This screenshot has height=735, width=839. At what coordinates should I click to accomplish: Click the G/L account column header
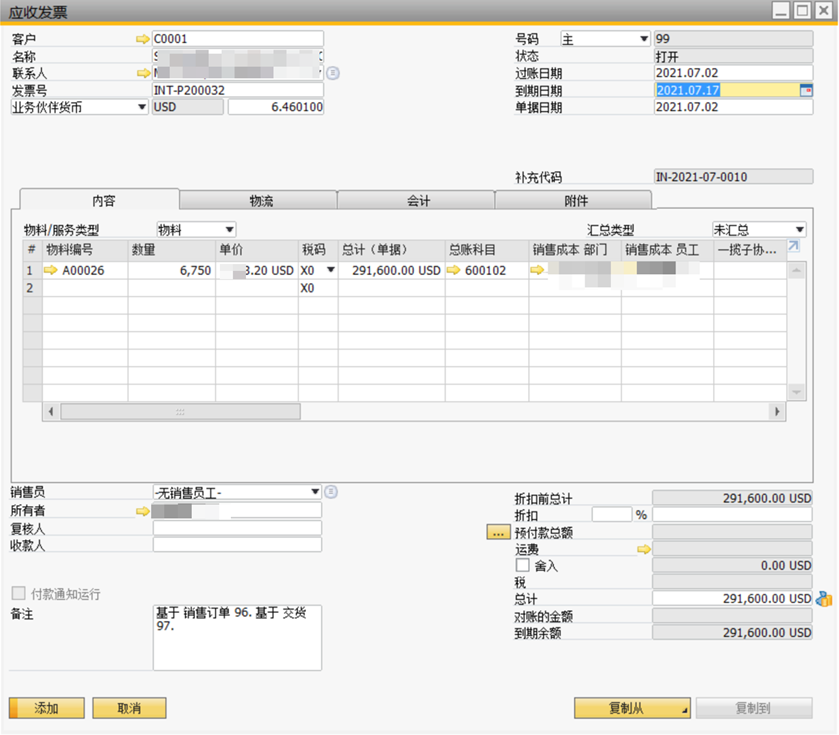(487, 250)
